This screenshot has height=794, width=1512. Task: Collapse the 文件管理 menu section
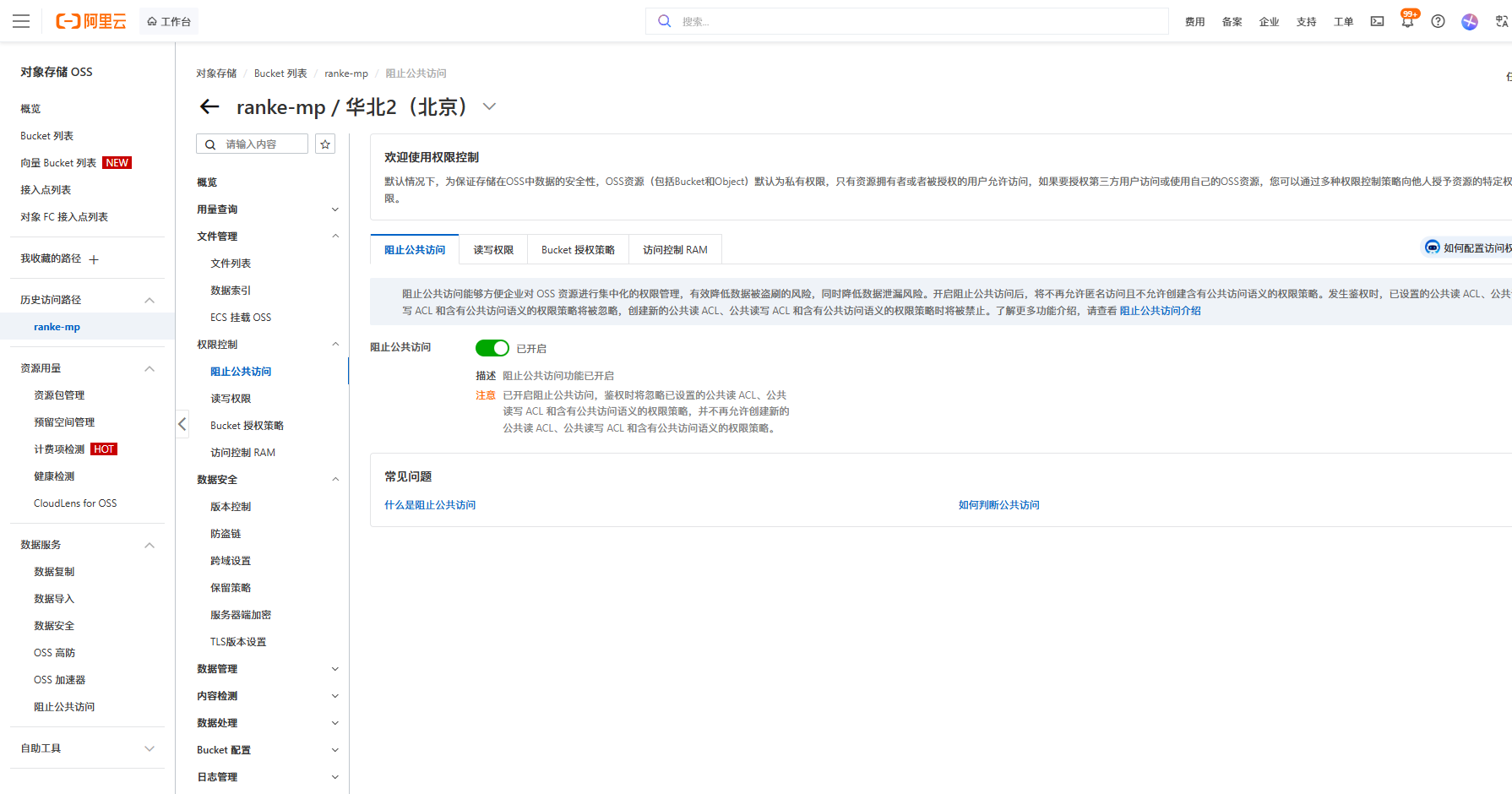pos(335,237)
